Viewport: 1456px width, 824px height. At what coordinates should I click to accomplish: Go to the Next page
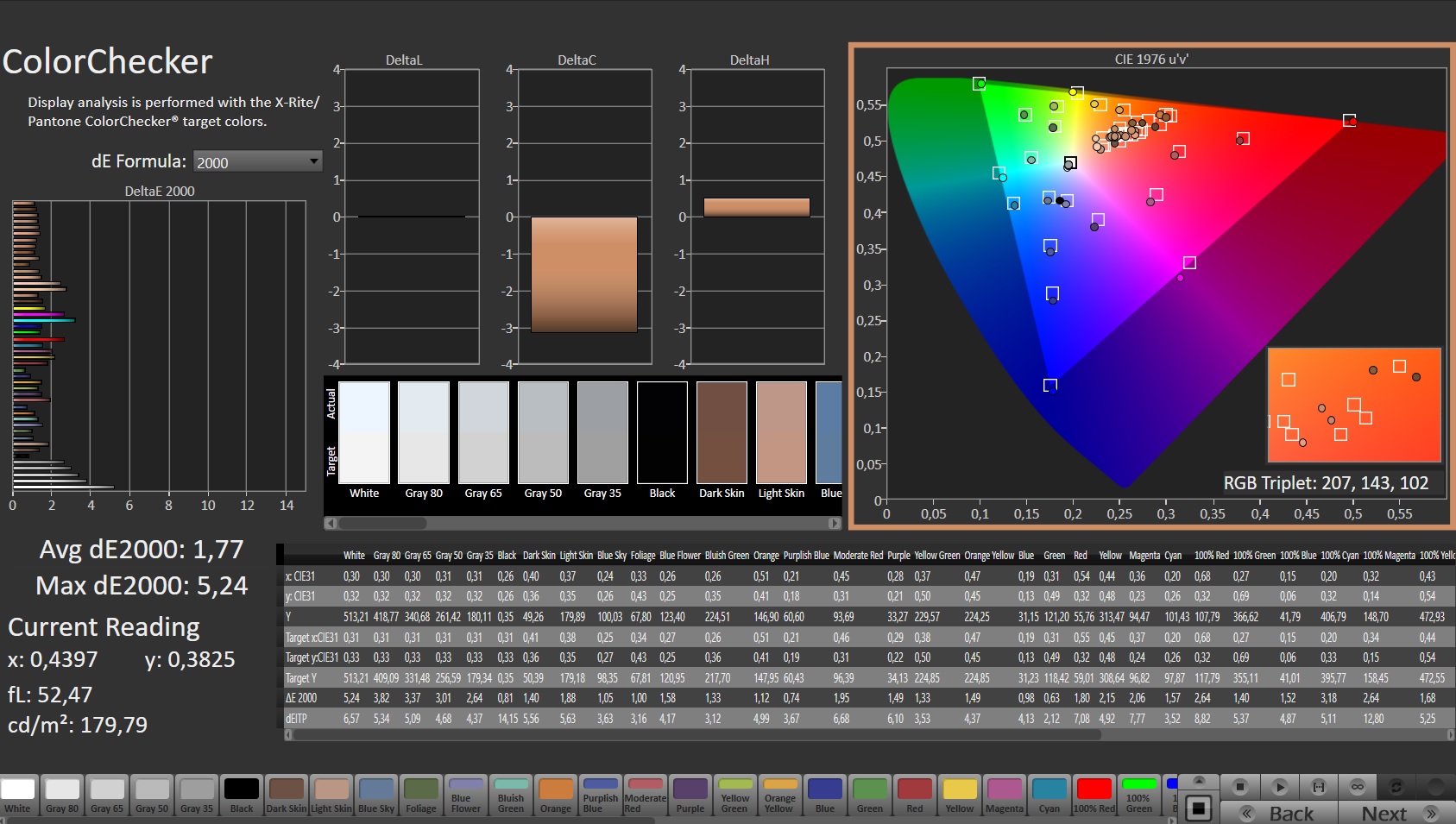[x=1397, y=813]
